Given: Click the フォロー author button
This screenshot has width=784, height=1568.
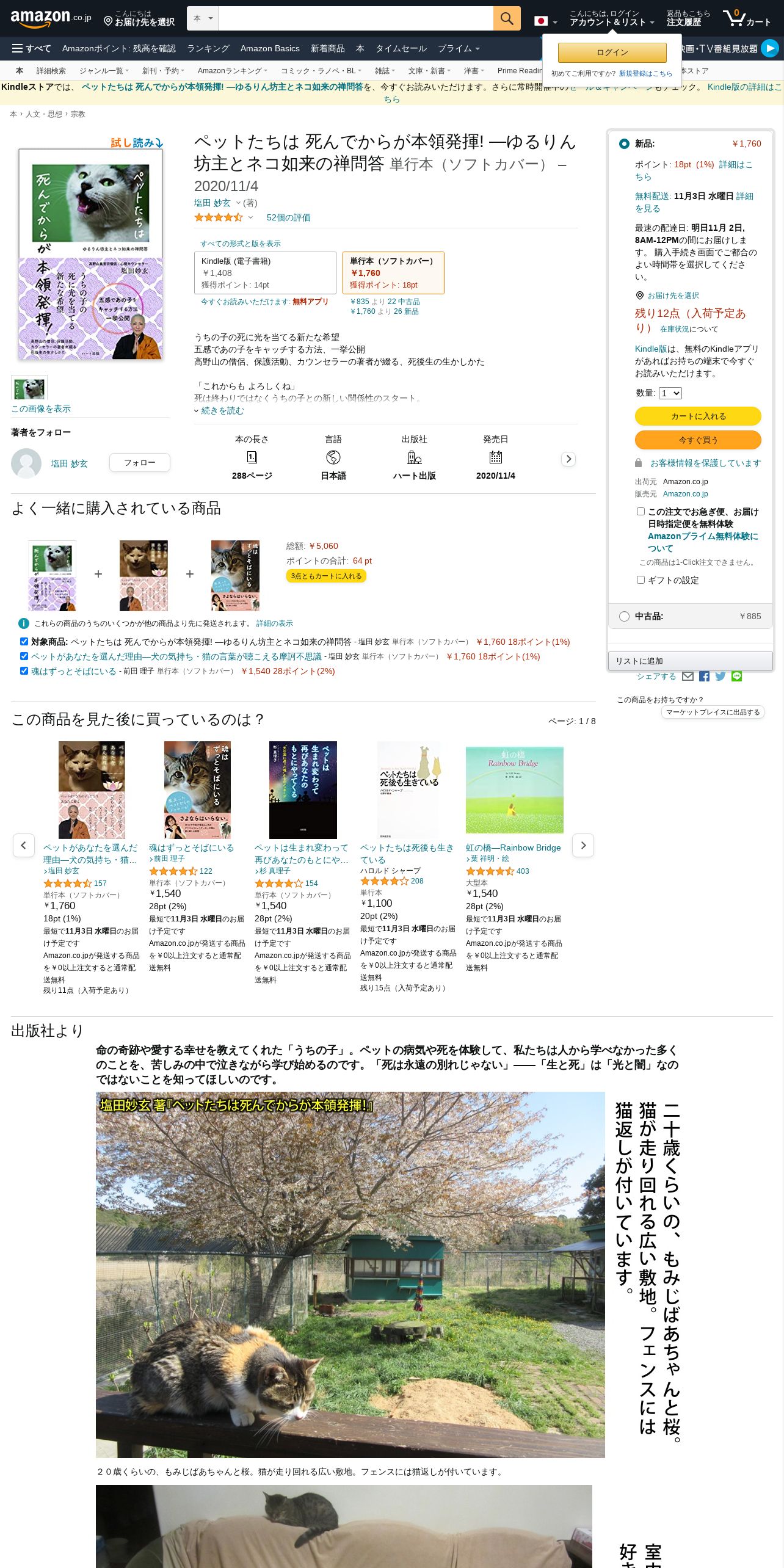Looking at the screenshot, I should coord(140,463).
